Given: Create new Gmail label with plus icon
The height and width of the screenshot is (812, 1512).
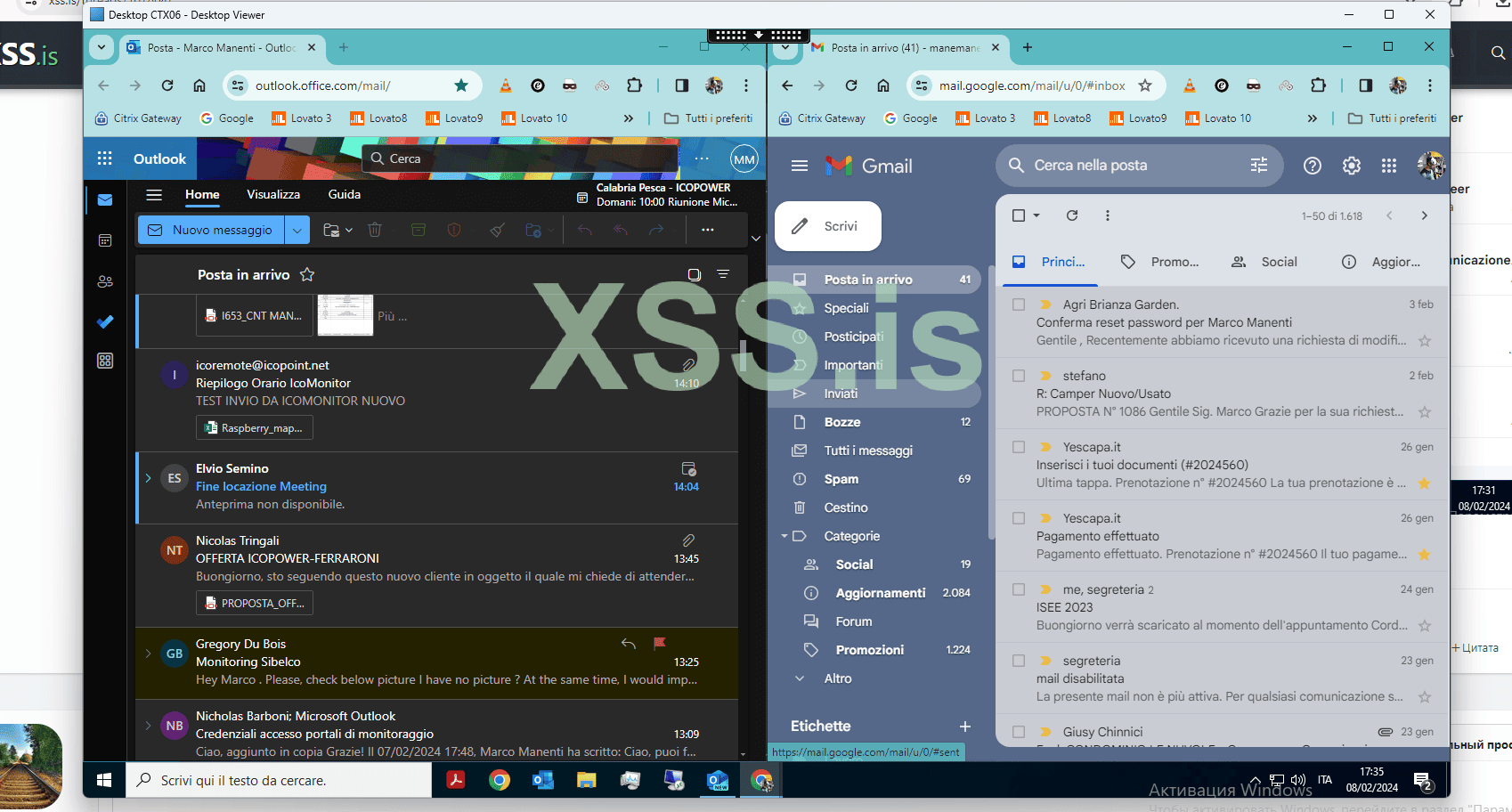Looking at the screenshot, I should tap(964, 727).
